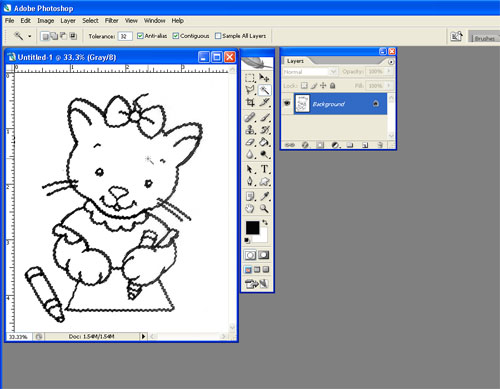Switch to Quick Mask Mode
Image resolution: width=500 pixels, height=389 pixels.
(x=264, y=255)
